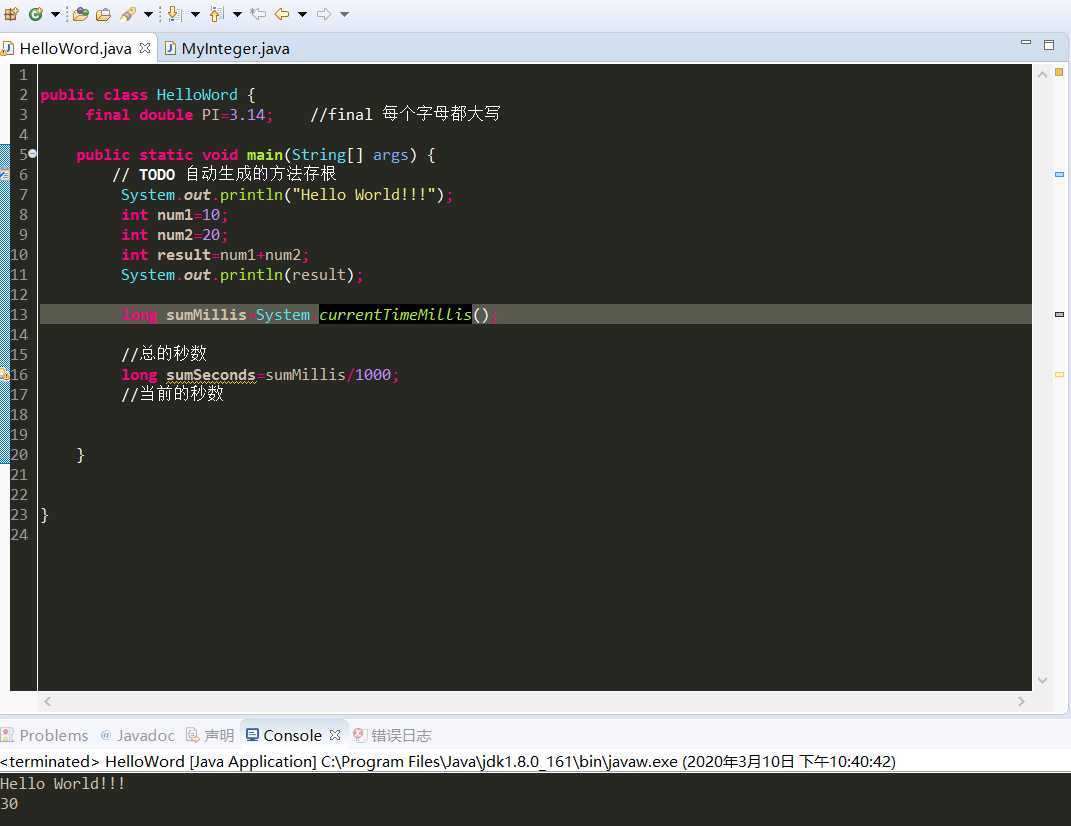This screenshot has width=1071, height=826.
Task: Close the Console view tab
Action: tap(335, 734)
